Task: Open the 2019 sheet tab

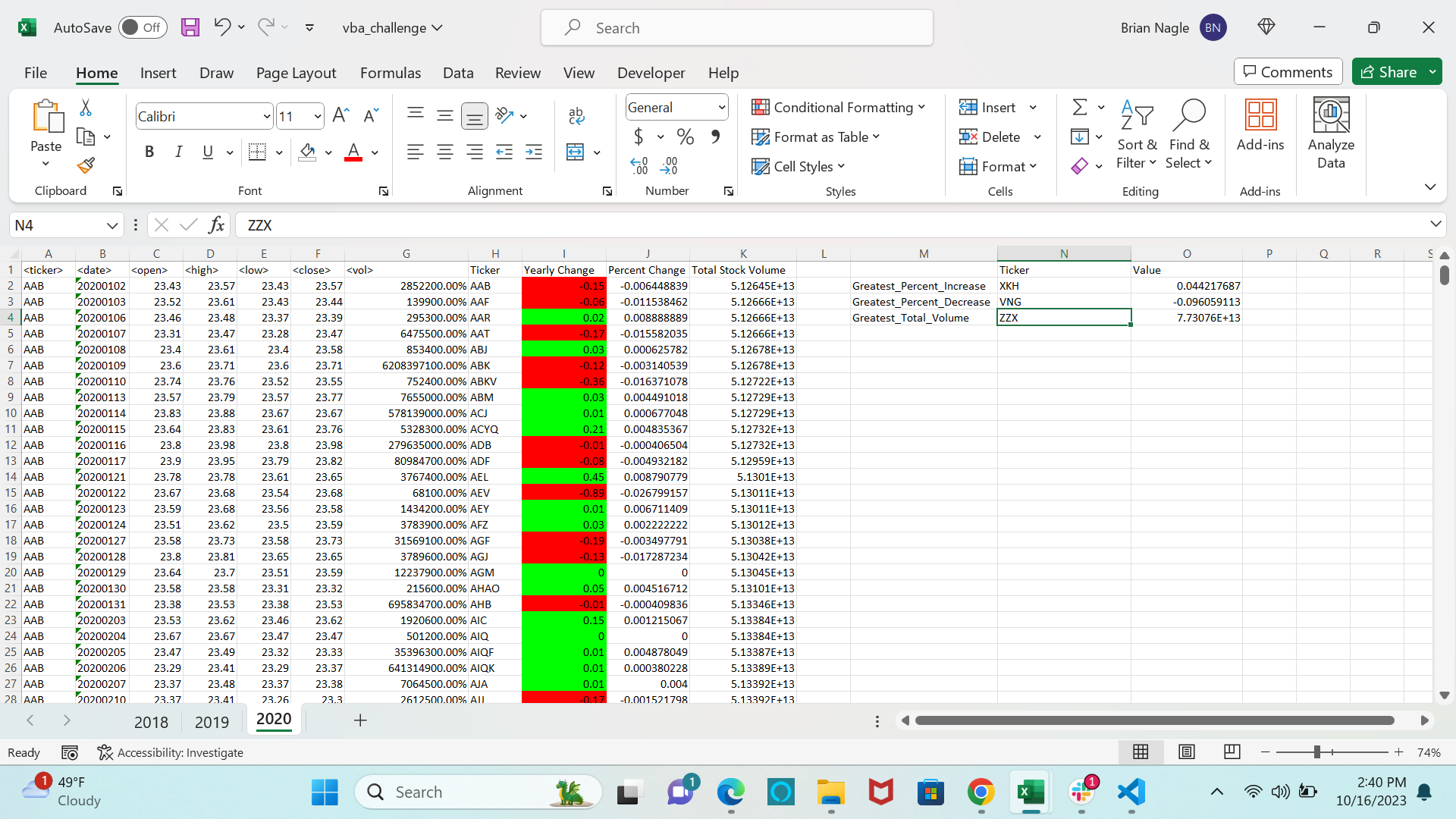Action: click(x=212, y=722)
